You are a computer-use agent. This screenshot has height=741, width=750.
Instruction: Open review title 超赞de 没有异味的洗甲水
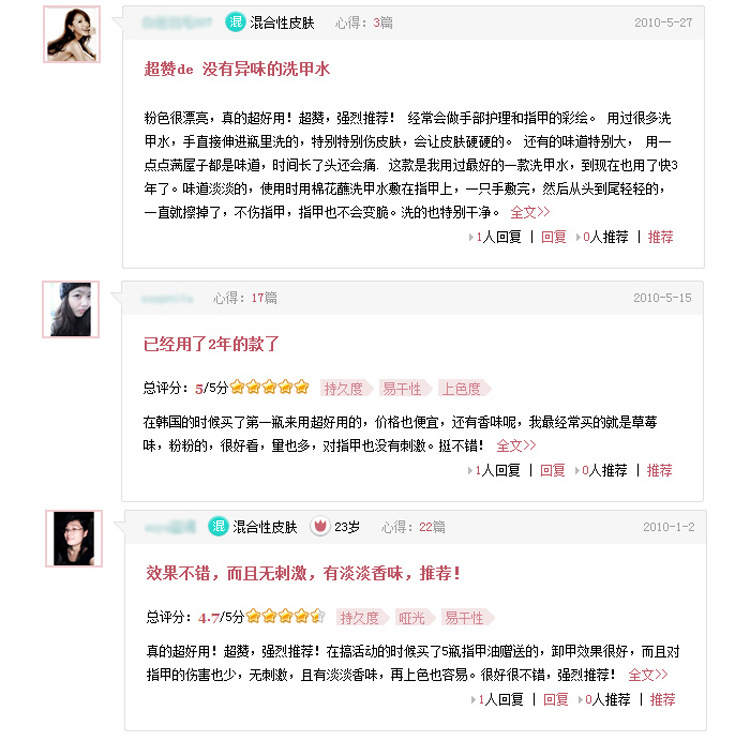pyautogui.click(x=237, y=69)
